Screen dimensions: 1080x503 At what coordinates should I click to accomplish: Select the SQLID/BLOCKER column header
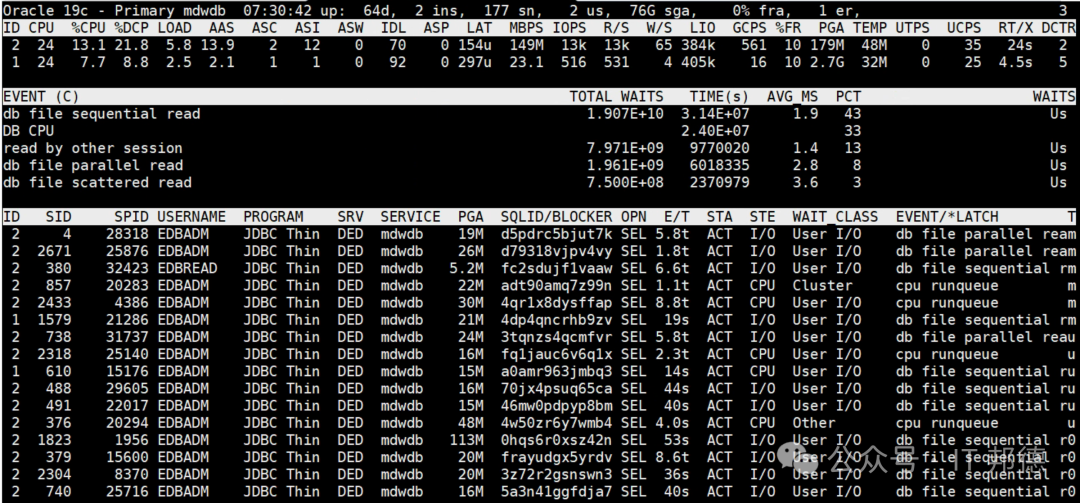click(x=557, y=216)
